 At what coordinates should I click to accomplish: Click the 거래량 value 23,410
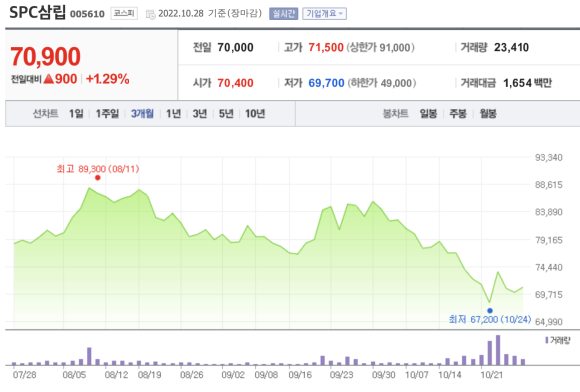tap(511, 47)
